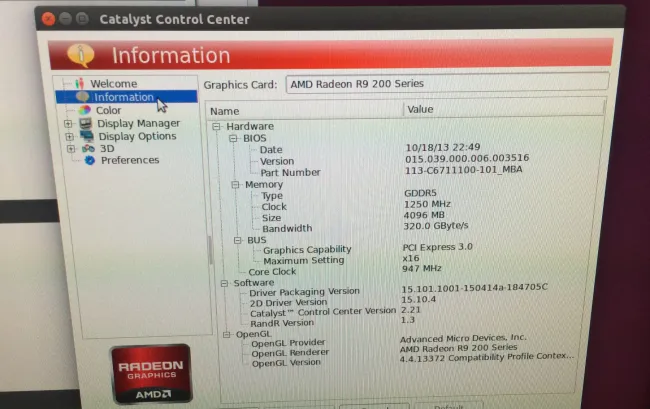The image size is (650, 409).
Task: Collapse the BUS section
Action: [x=238, y=240]
